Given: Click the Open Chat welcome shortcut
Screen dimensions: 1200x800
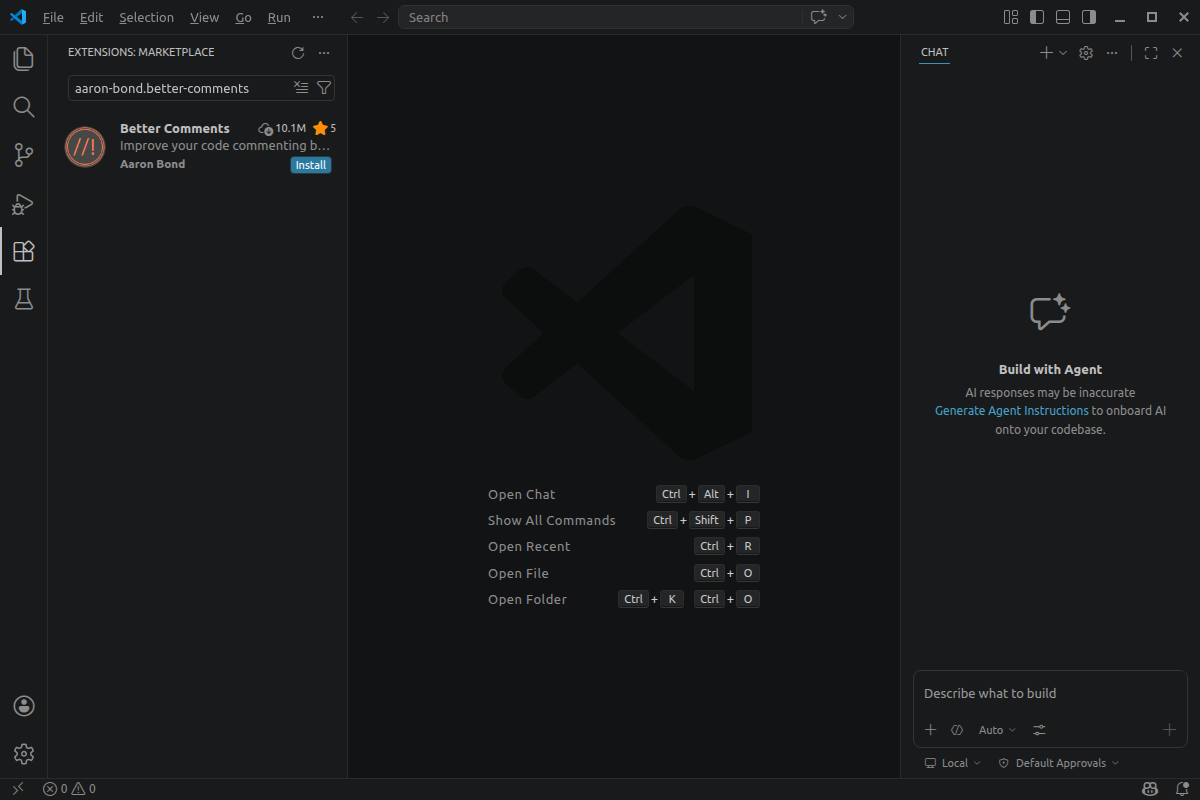Looking at the screenshot, I should (x=522, y=494).
